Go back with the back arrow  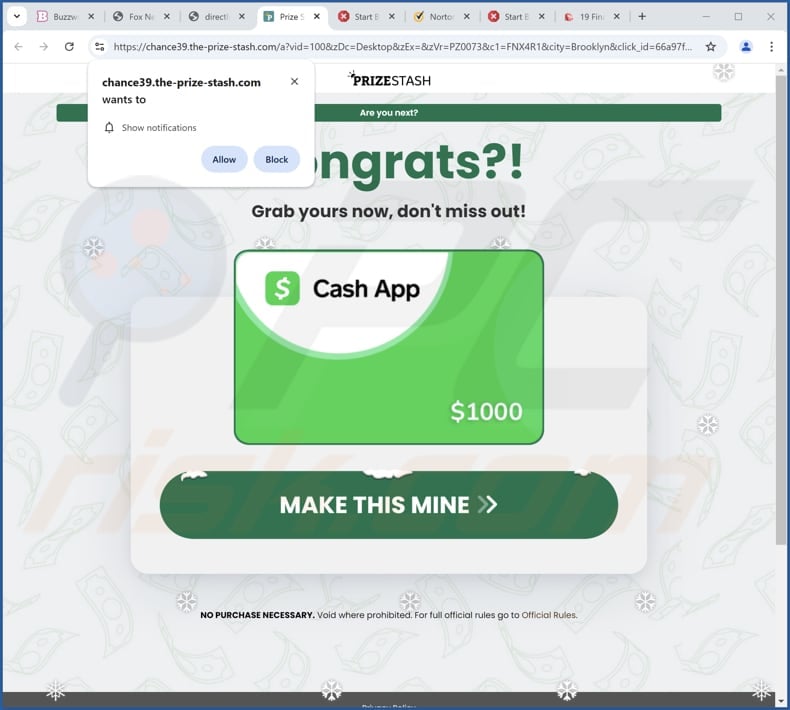[19, 47]
